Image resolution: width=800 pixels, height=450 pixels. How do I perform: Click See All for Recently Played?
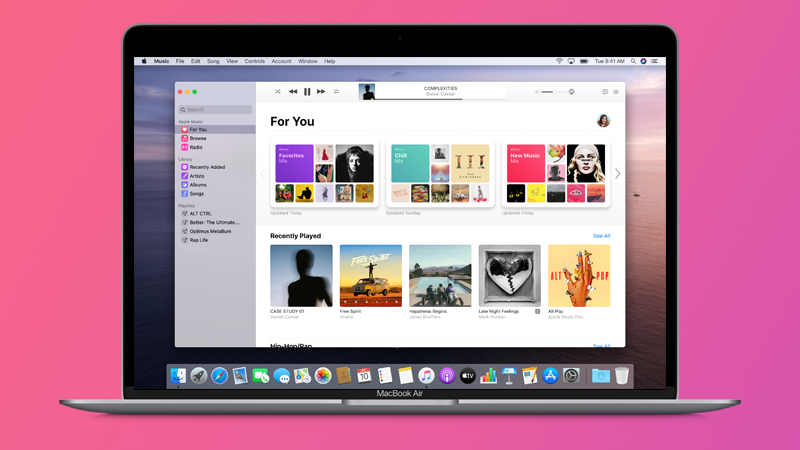coord(602,236)
